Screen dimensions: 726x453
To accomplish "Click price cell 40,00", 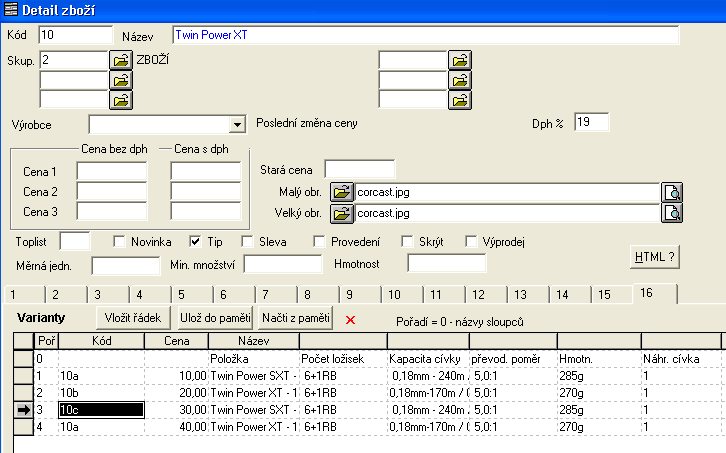I will point(176,427).
